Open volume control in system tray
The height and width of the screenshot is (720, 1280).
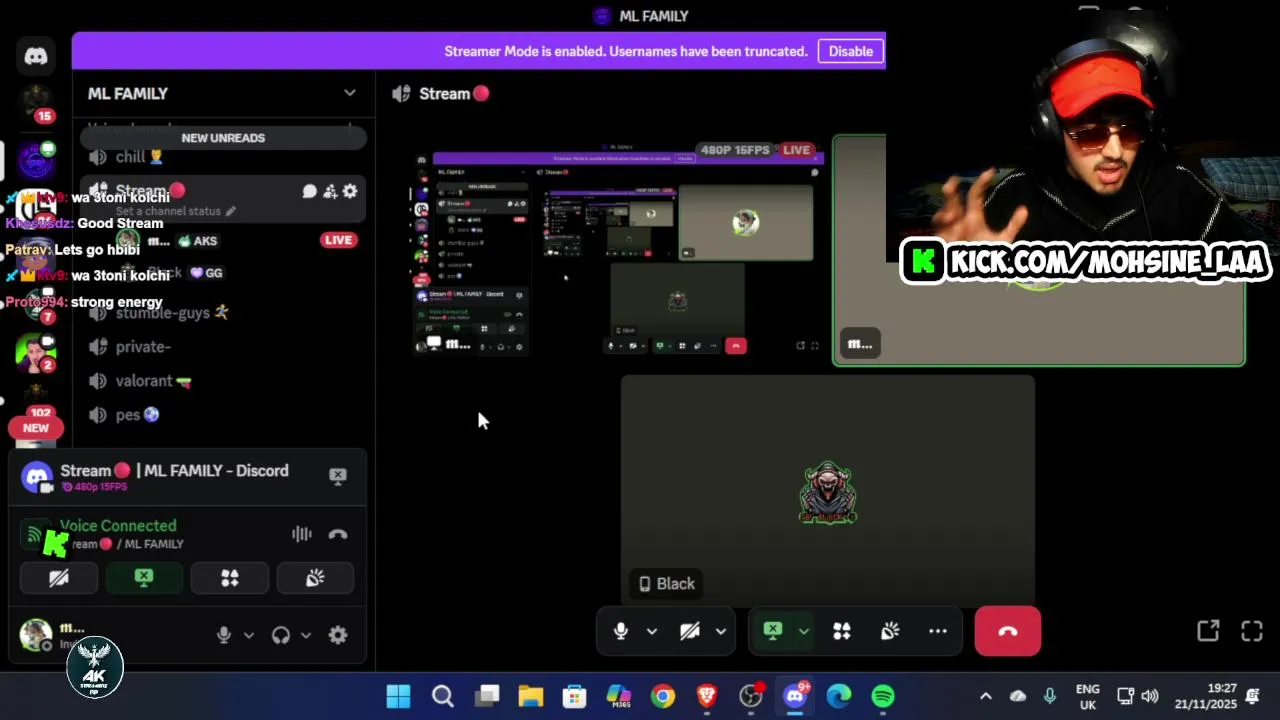pyautogui.click(x=1150, y=696)
